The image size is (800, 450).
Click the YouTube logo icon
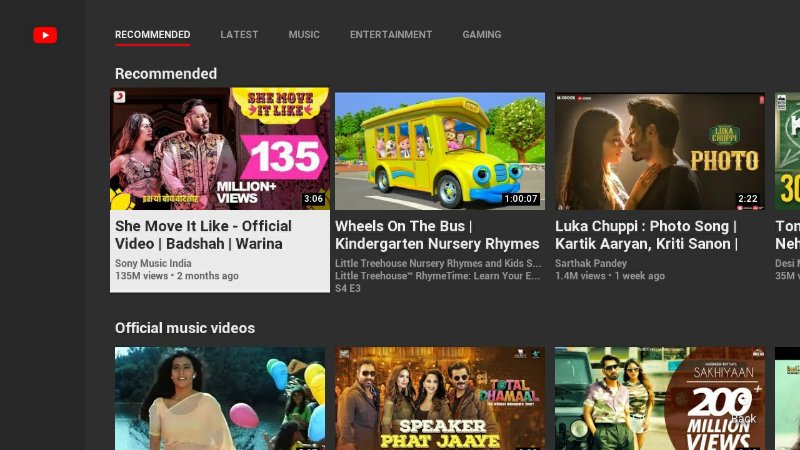(x=45, y=35)
